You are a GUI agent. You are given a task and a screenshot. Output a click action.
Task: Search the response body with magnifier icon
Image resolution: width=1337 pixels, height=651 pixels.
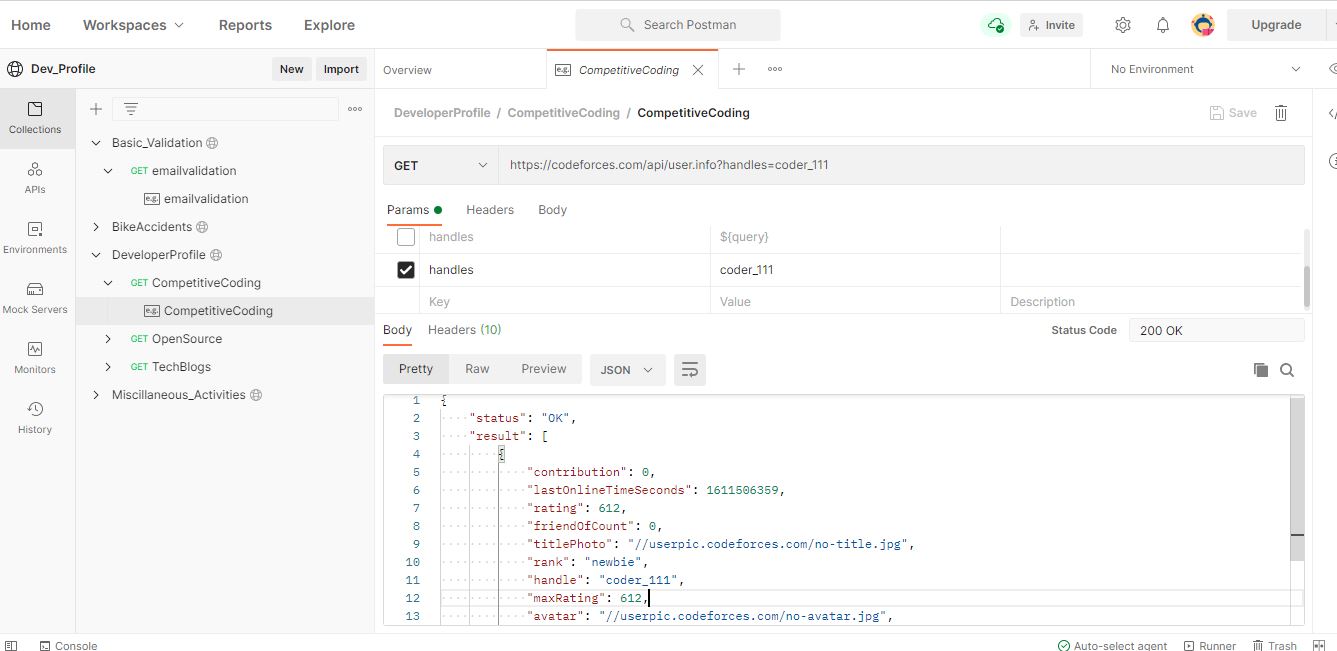[1287, 370]
